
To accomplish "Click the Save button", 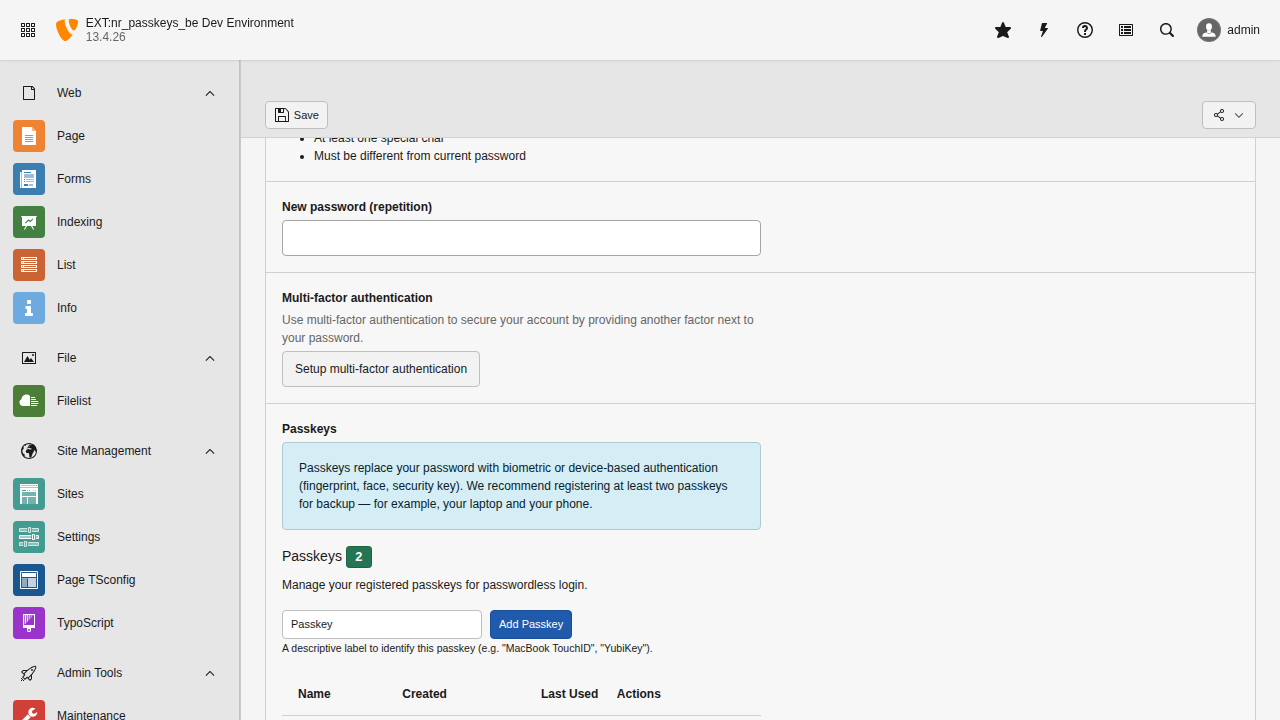I will (296, 115).
